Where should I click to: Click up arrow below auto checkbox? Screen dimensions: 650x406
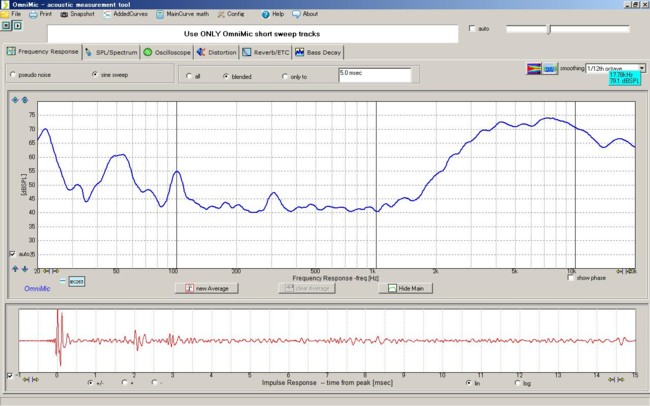15,269
